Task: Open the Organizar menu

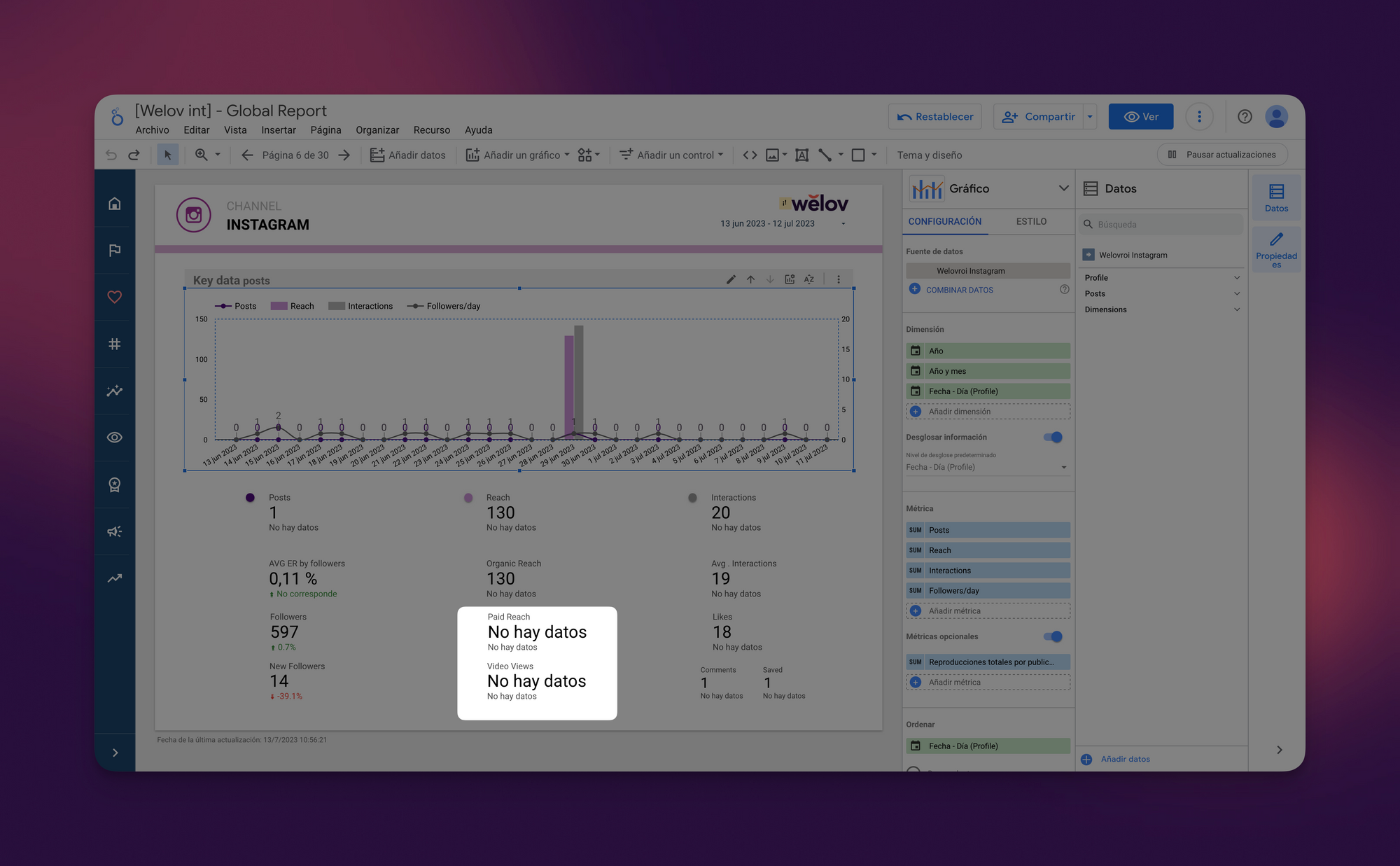Action: click(377, 130)
